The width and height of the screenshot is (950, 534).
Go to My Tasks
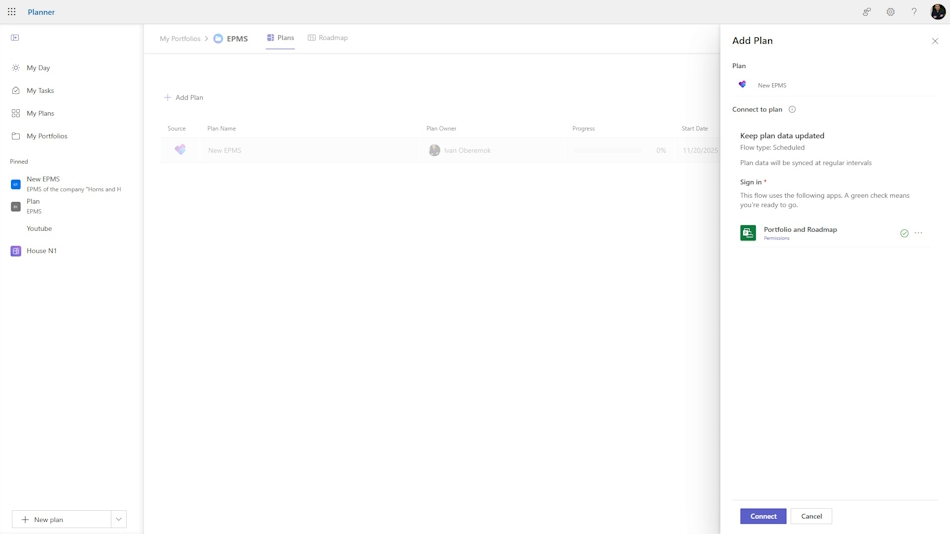click(40, 90)
